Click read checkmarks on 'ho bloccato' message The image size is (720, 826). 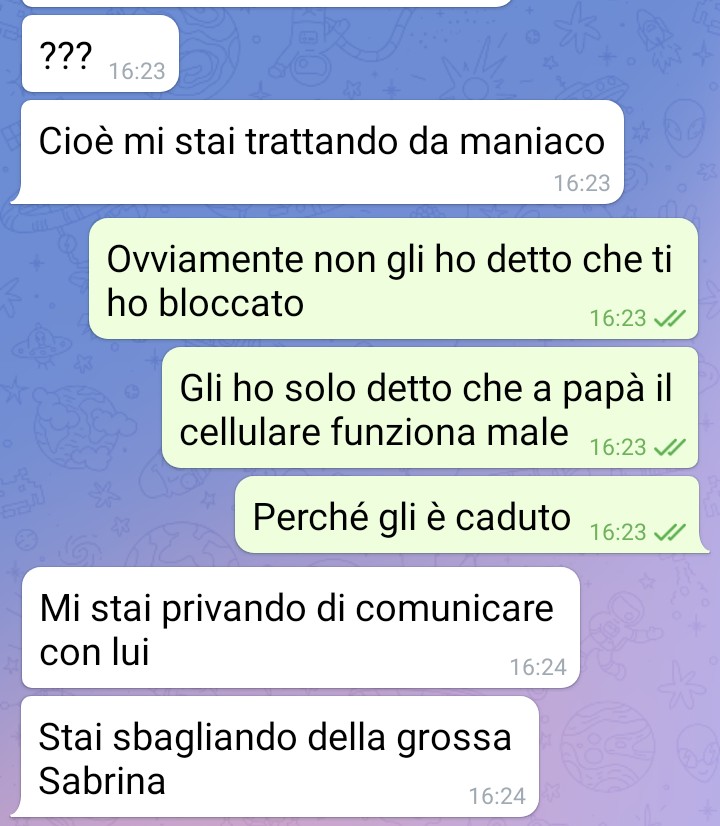(669, 318)
